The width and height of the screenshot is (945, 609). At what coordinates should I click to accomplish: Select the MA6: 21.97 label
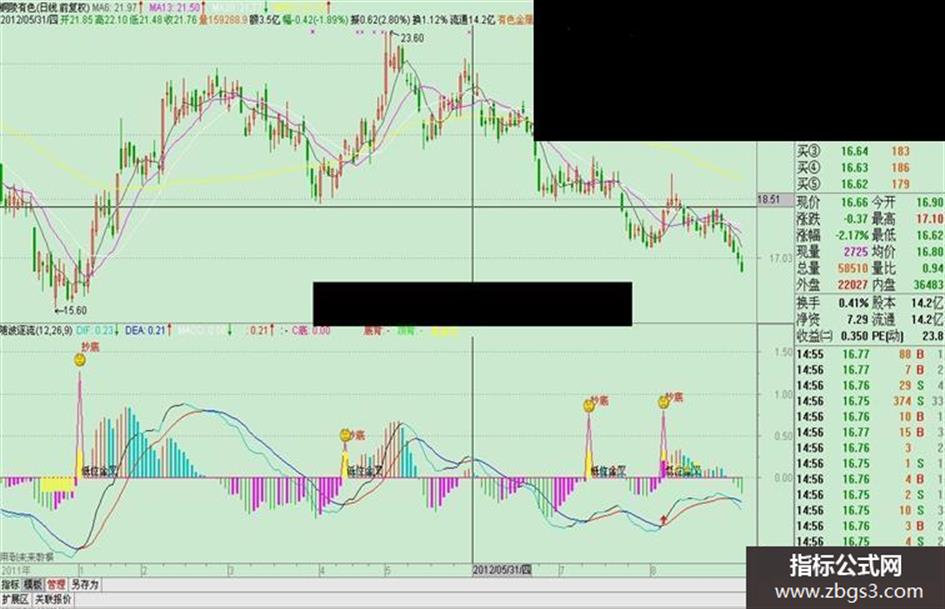pos(113,8)
